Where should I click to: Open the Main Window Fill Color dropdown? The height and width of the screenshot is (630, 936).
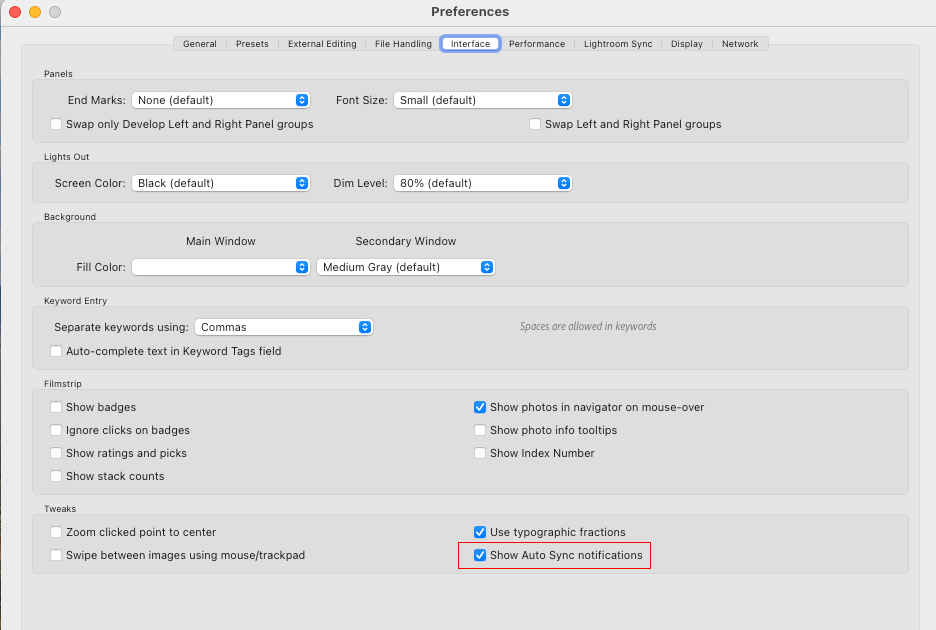click(x=220, y=267)
